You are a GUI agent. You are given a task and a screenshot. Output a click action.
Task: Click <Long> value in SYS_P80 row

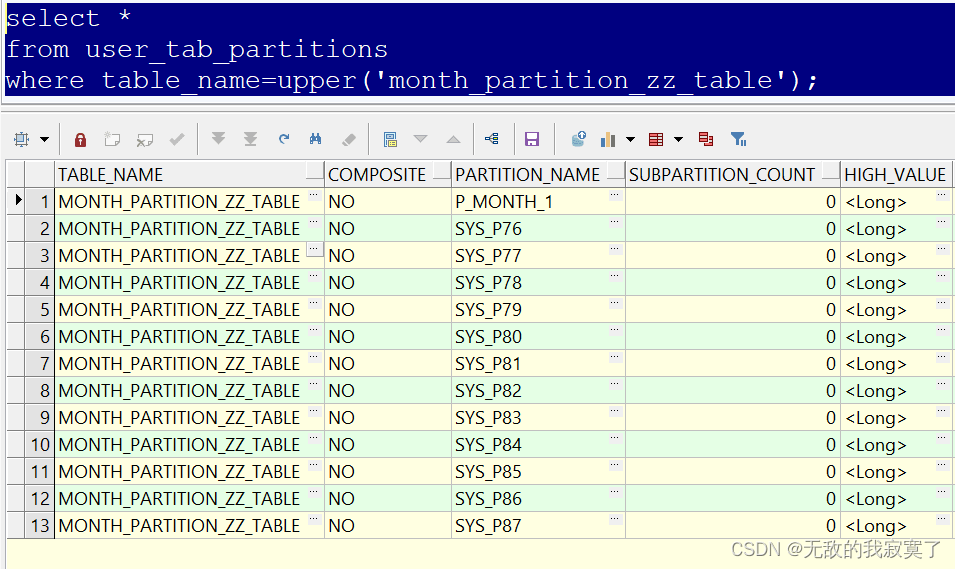pos(876,337)
